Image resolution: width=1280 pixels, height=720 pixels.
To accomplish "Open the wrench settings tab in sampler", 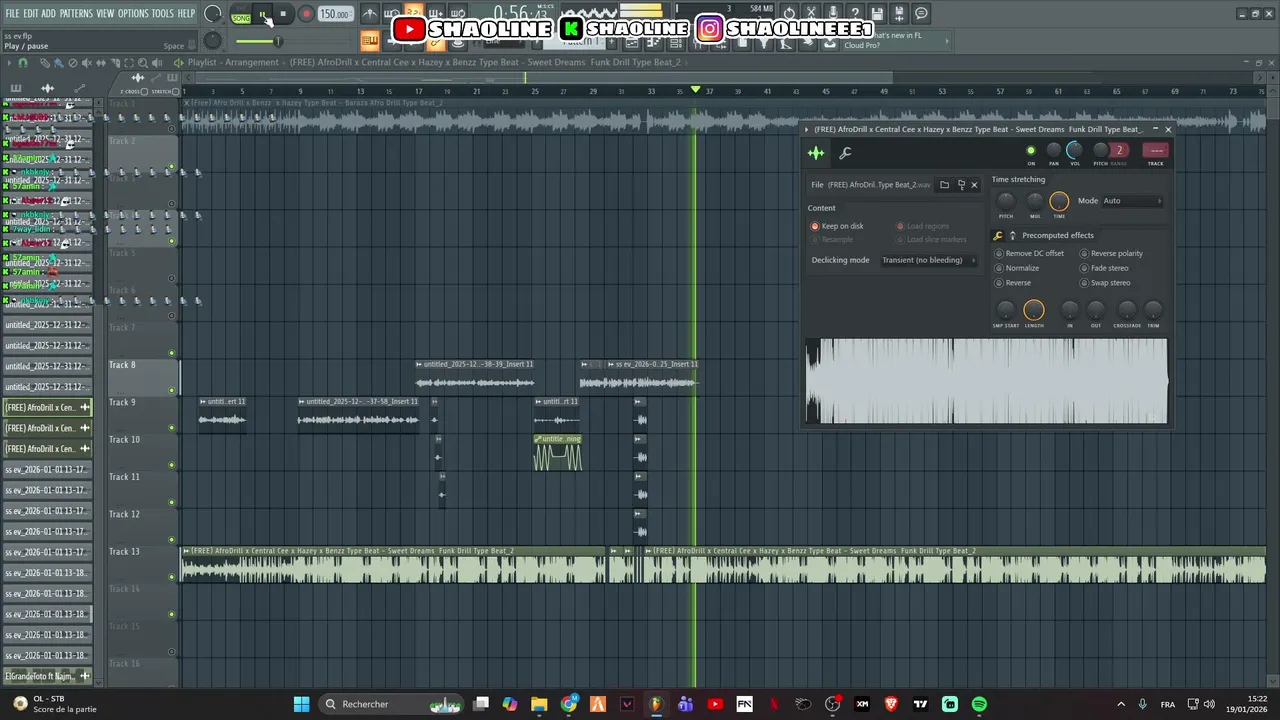I will pyautogui.click(x=845, y=153).
